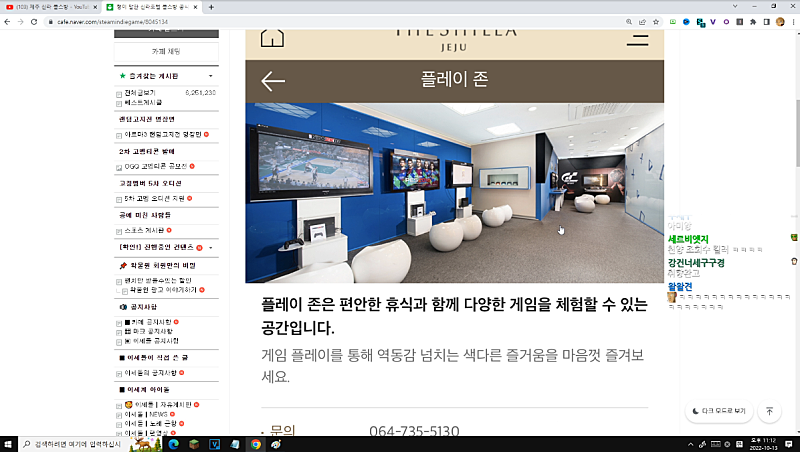Open the best posts board link

tap(143, 103)
